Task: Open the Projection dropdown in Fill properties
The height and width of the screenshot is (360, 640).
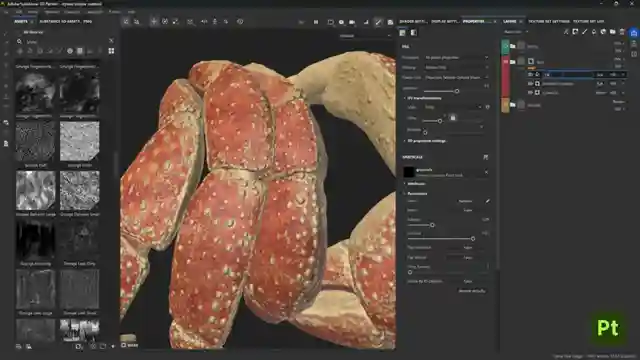Action: (x=456, y=58)
